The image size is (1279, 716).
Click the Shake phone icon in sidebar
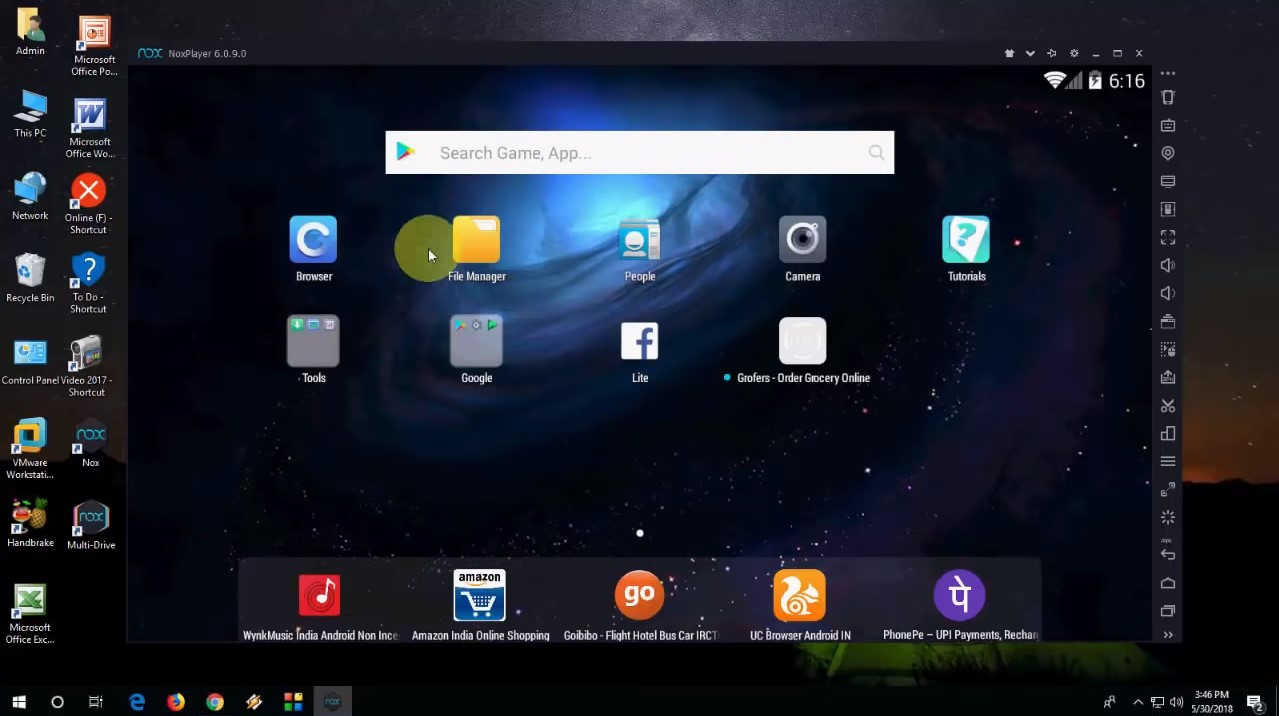pos(1167,97)
